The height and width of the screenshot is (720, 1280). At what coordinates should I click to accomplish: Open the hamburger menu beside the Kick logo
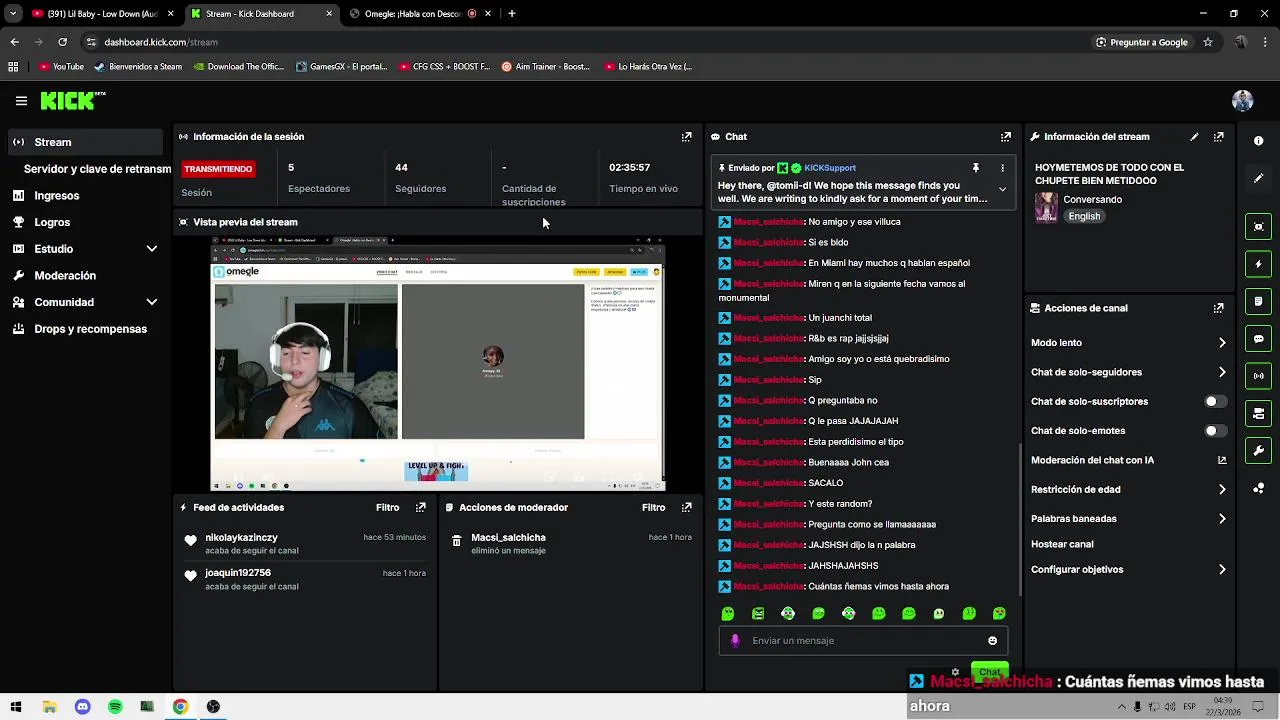tap(21, 101)
